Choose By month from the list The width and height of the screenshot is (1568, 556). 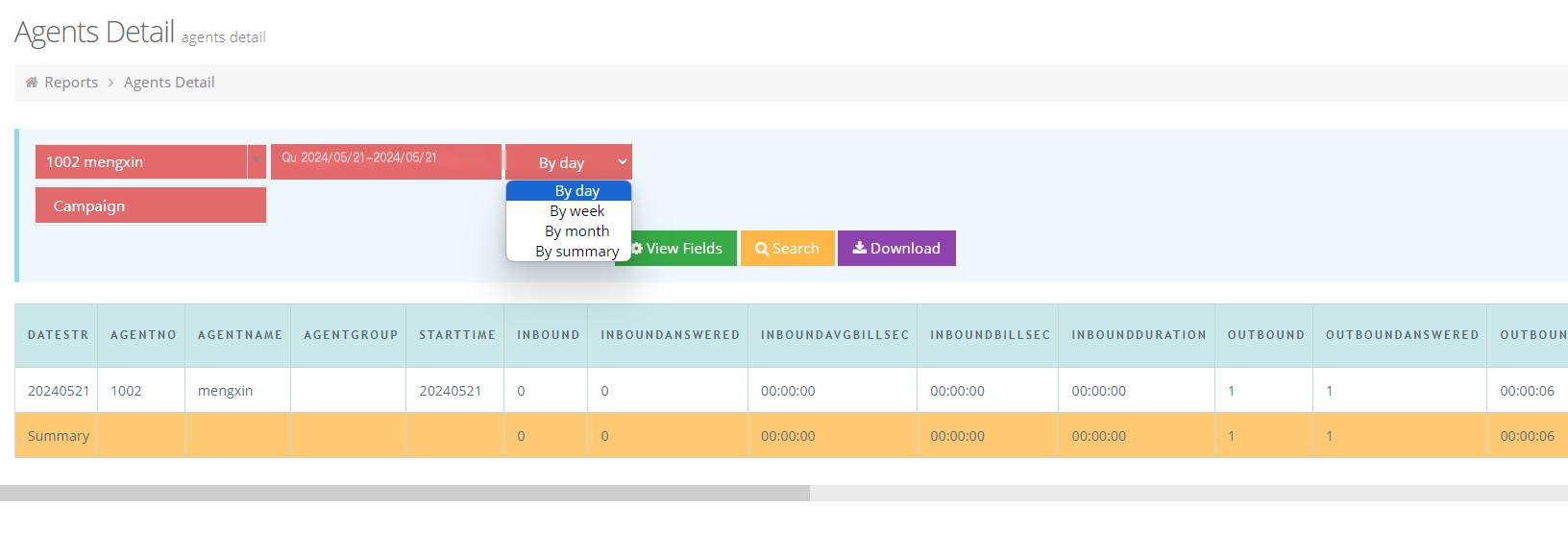[x=576, y=231]
